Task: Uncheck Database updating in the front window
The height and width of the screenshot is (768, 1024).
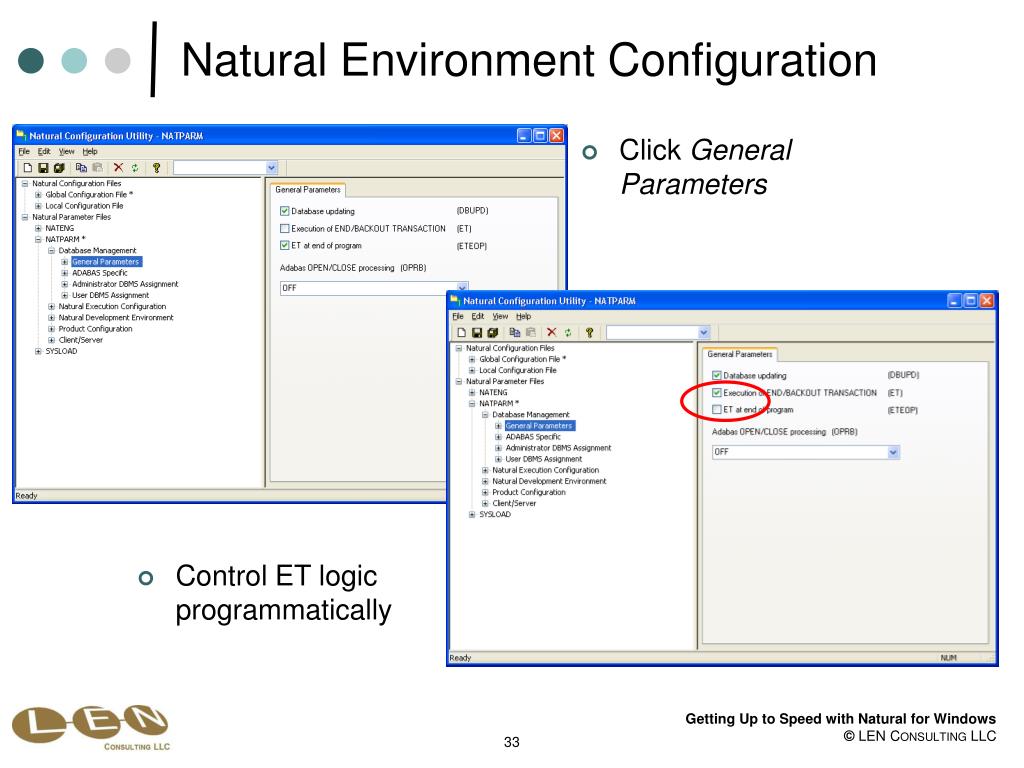Action: 716,376
